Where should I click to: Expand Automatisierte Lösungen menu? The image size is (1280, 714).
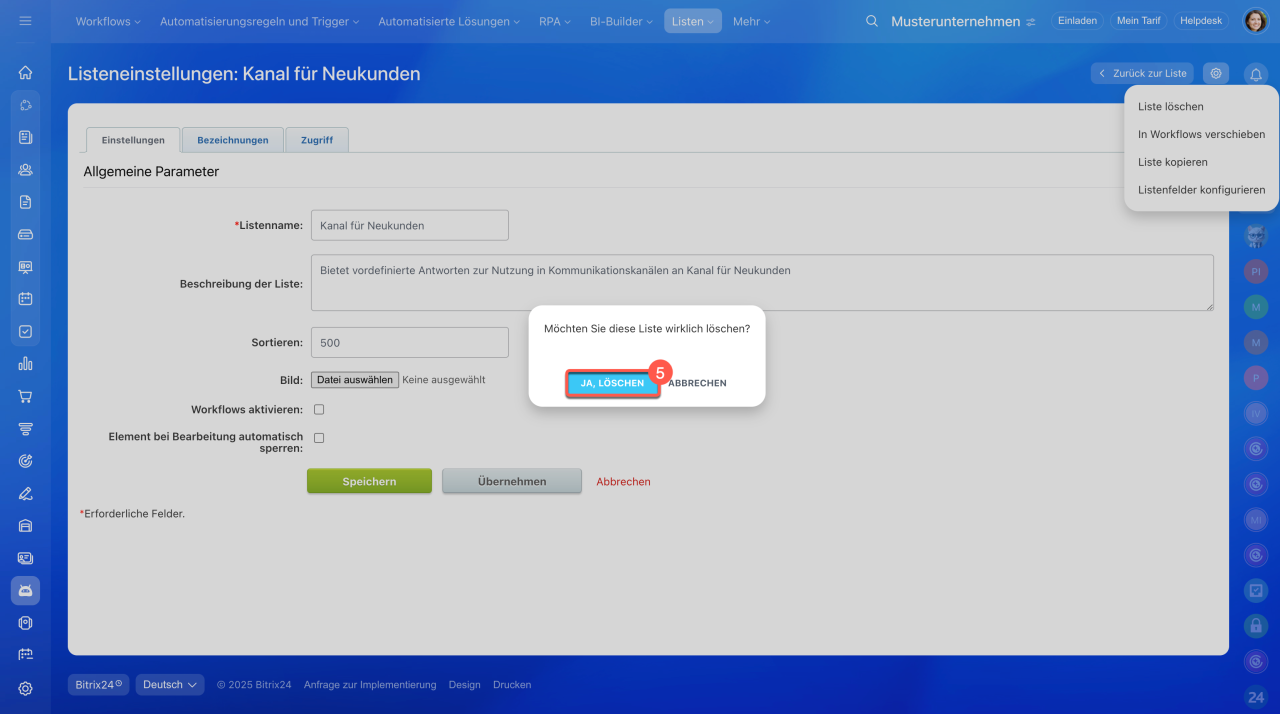coord(449,21)
